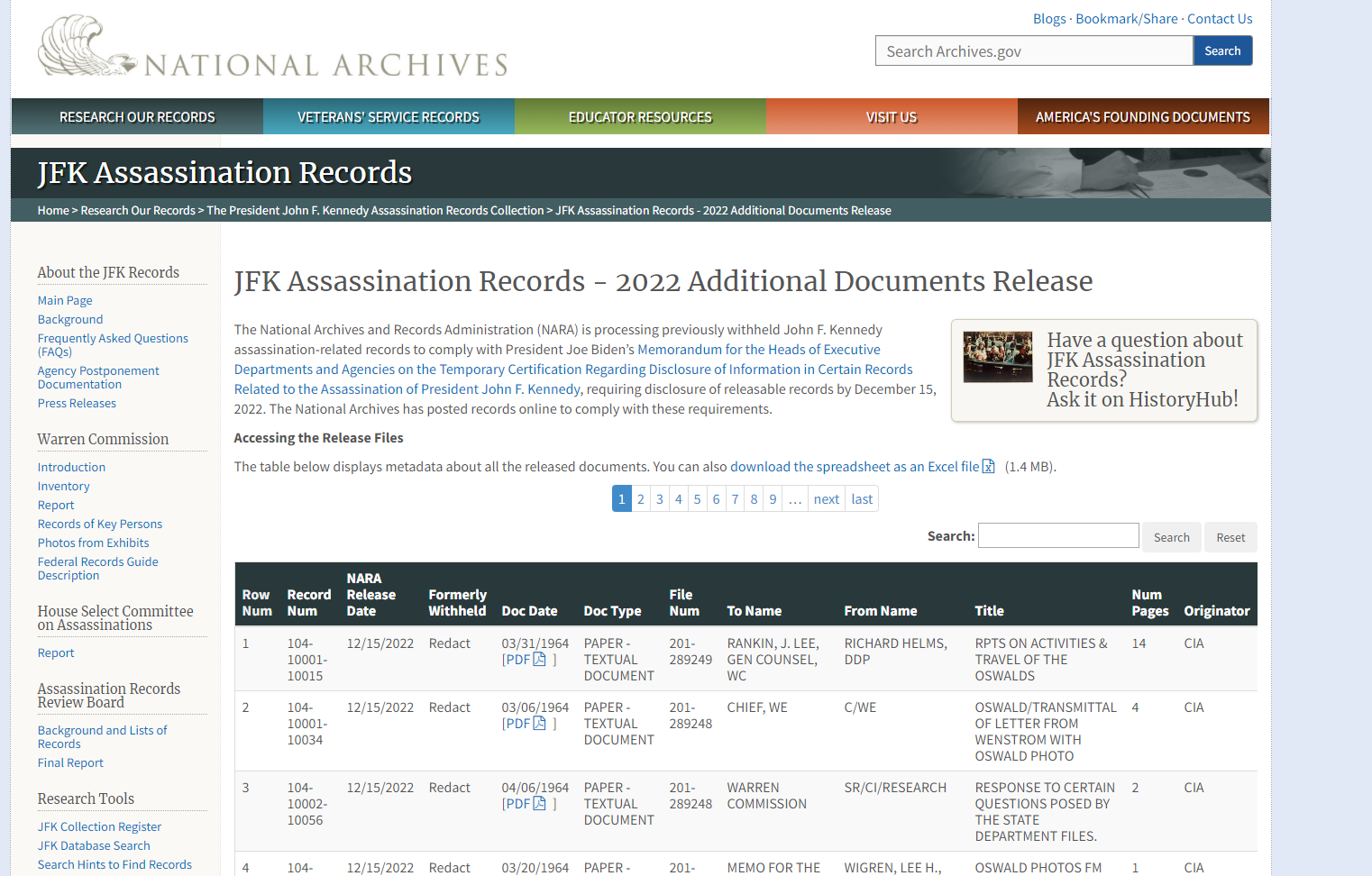Open Bookmark/Share link
Screen dimensions: 1372x876
[1127, 19]
